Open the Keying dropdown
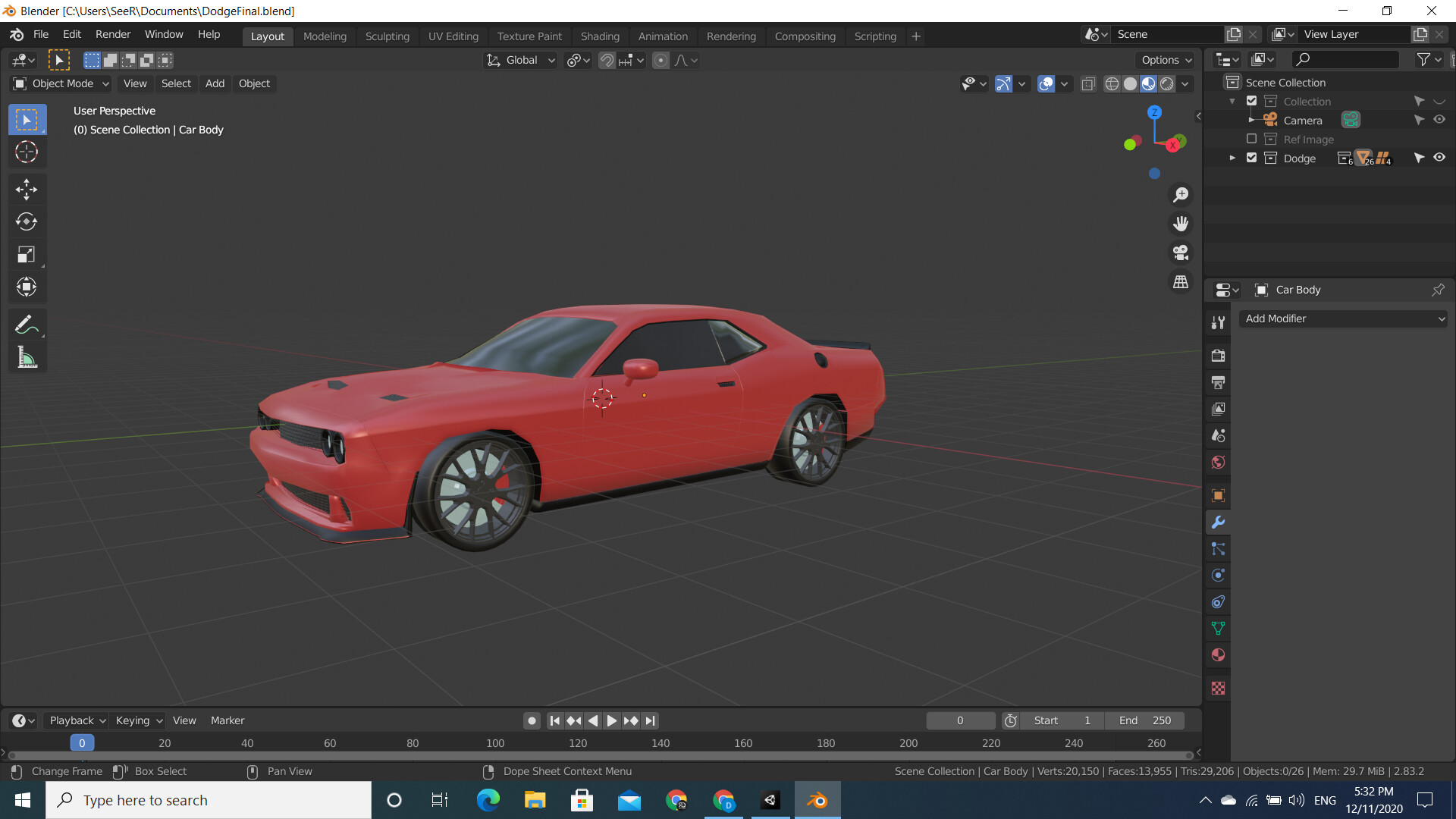The width and height of the screenshot is (1456, 819). click(x=139, y=720)
